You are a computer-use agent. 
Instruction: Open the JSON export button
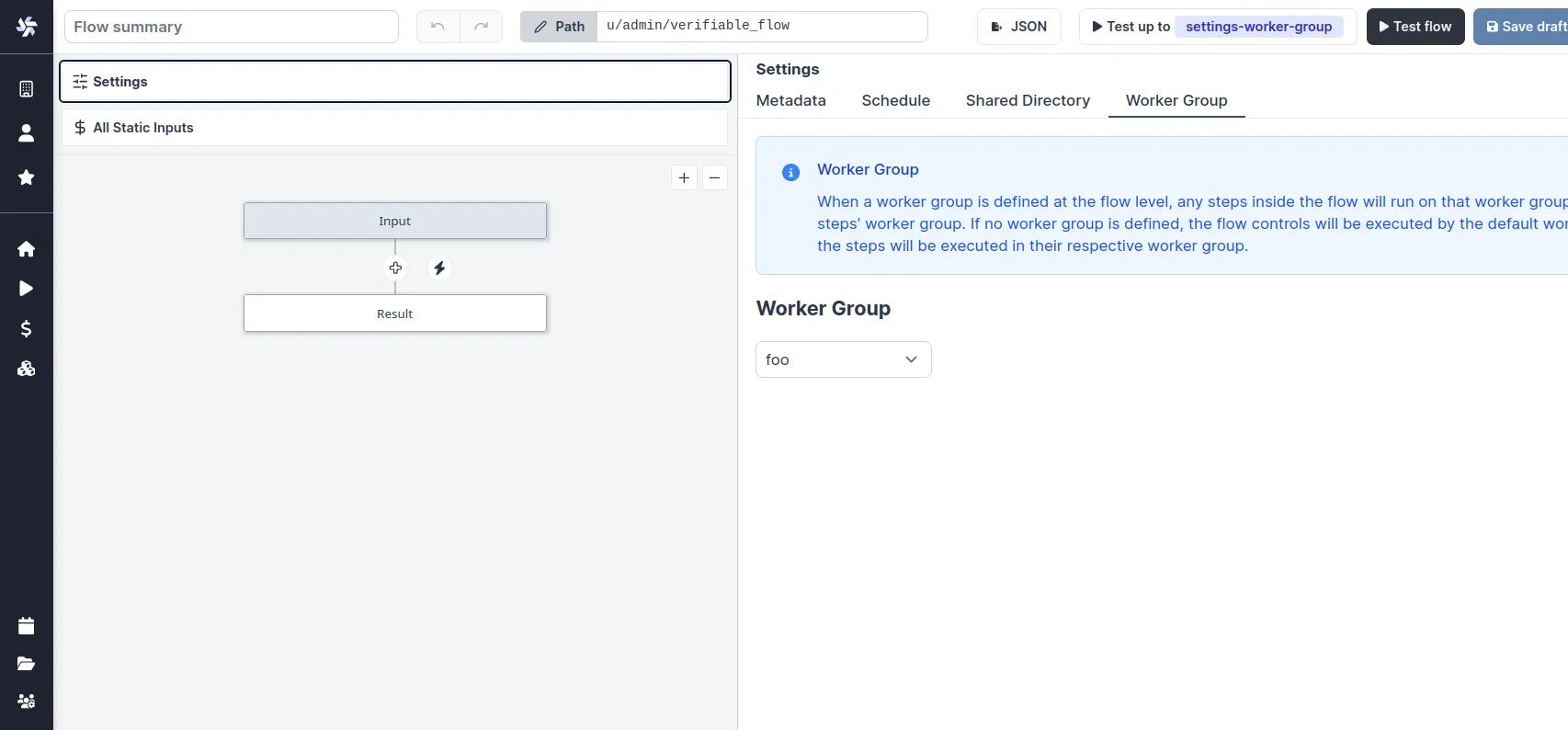(1018, 27)
